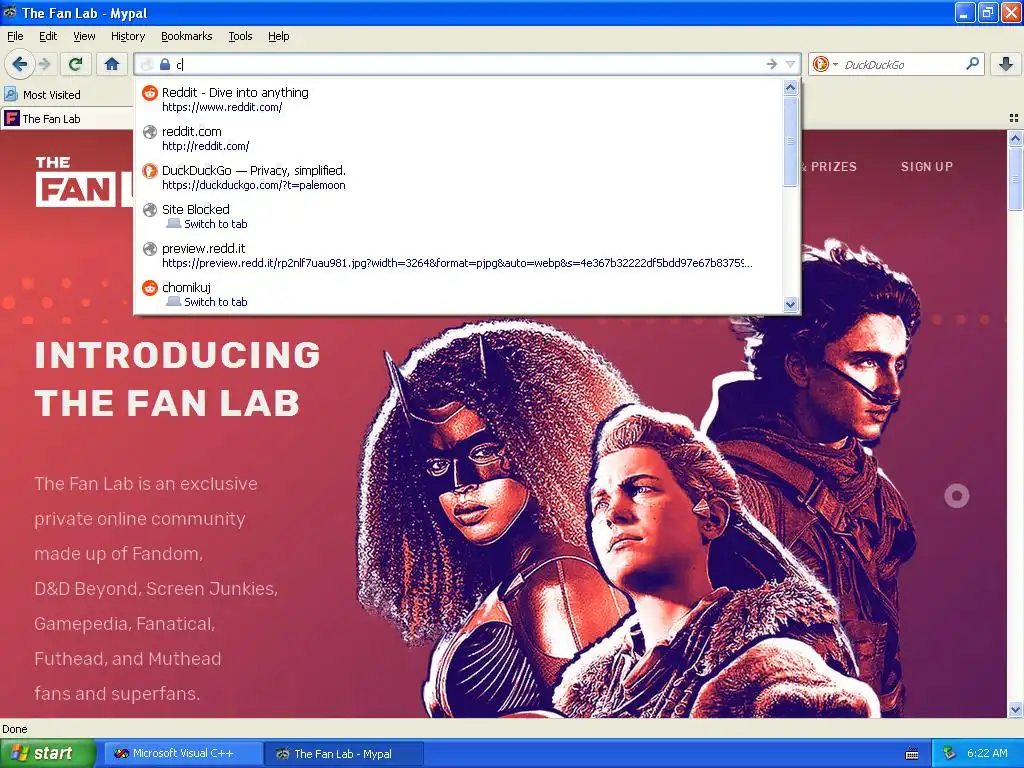Screen dimensions: 1024x768
Task: Click the page identity icon left of lock
Action: coord(147,64)
